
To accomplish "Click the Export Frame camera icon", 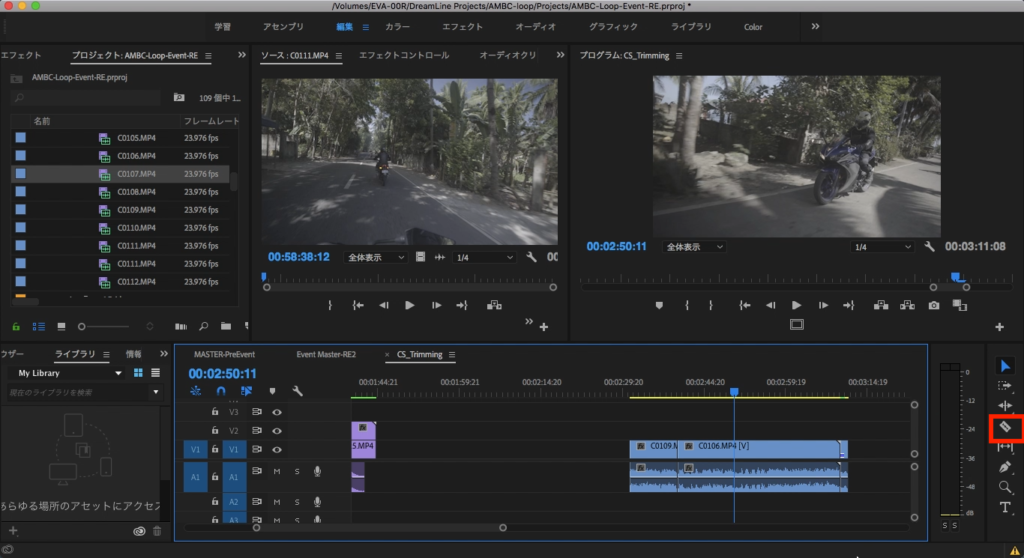I will (x=933, y=305).
